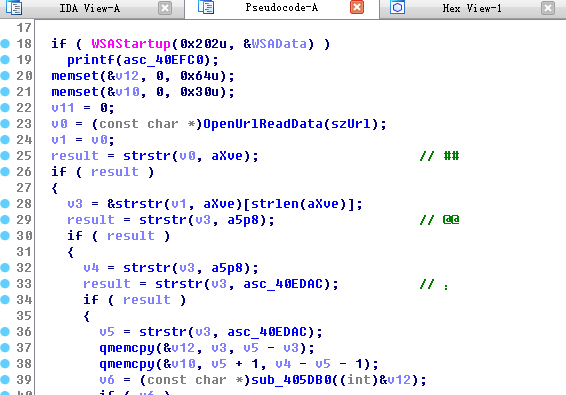
Task: Click the Pseudocode-A tab document icon
Action: [206, 7]
